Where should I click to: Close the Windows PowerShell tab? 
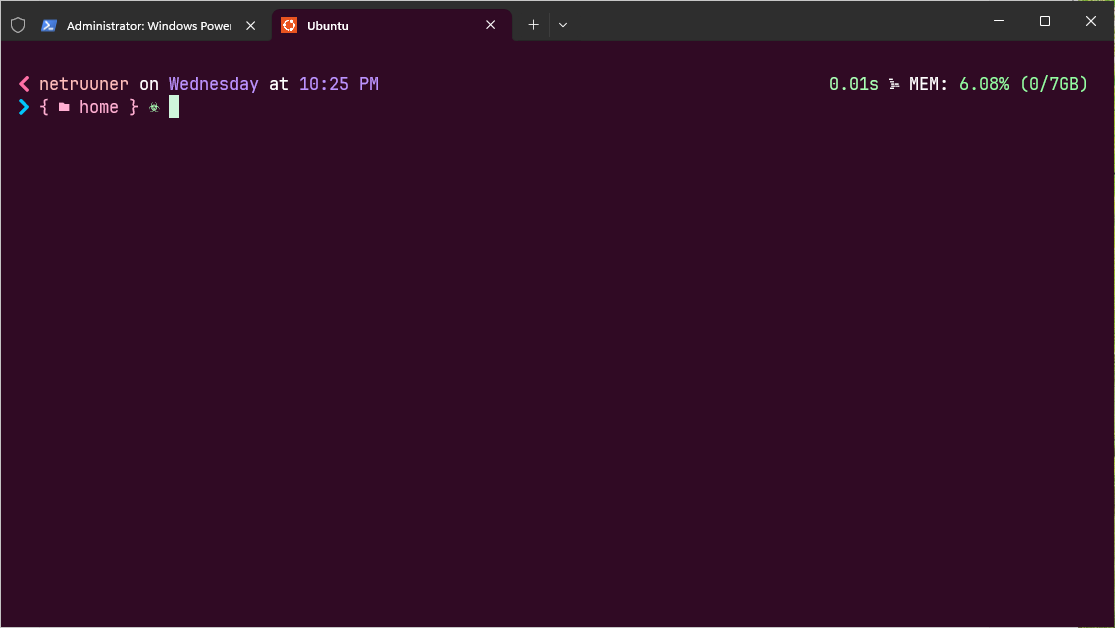250,25
